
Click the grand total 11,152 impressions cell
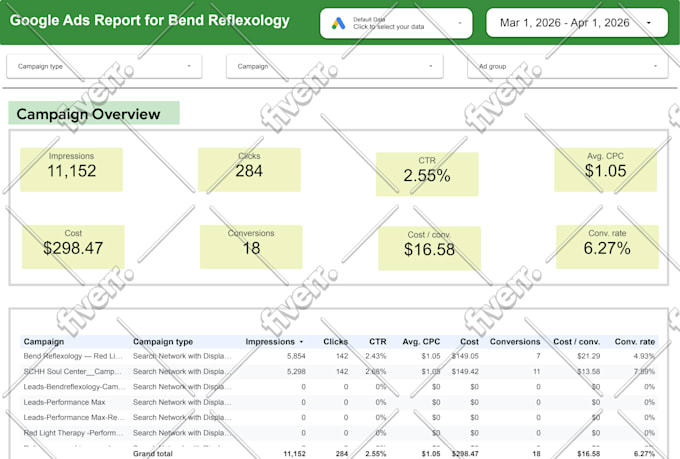[294, 453]
